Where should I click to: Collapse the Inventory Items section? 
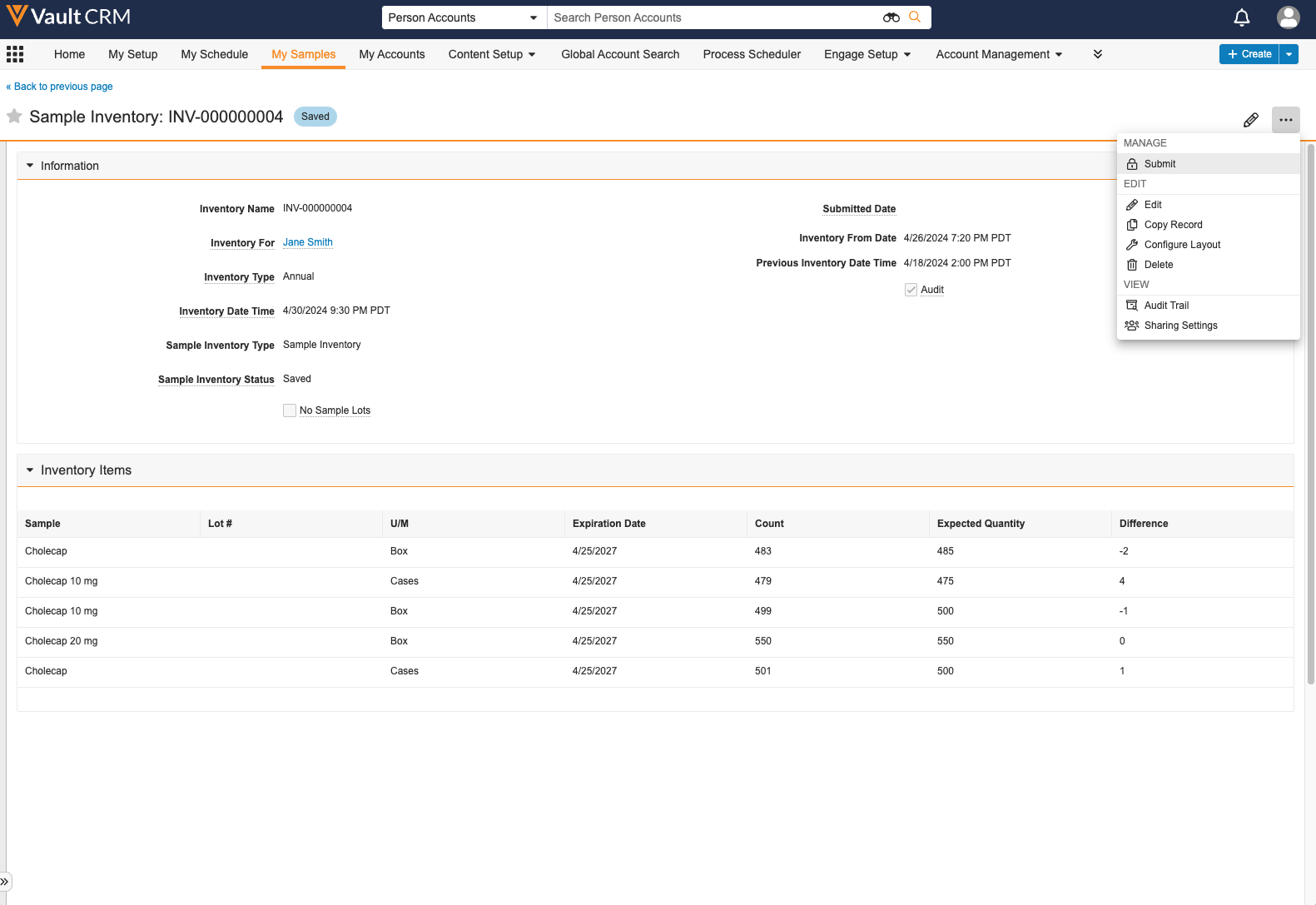click(31, 470)
